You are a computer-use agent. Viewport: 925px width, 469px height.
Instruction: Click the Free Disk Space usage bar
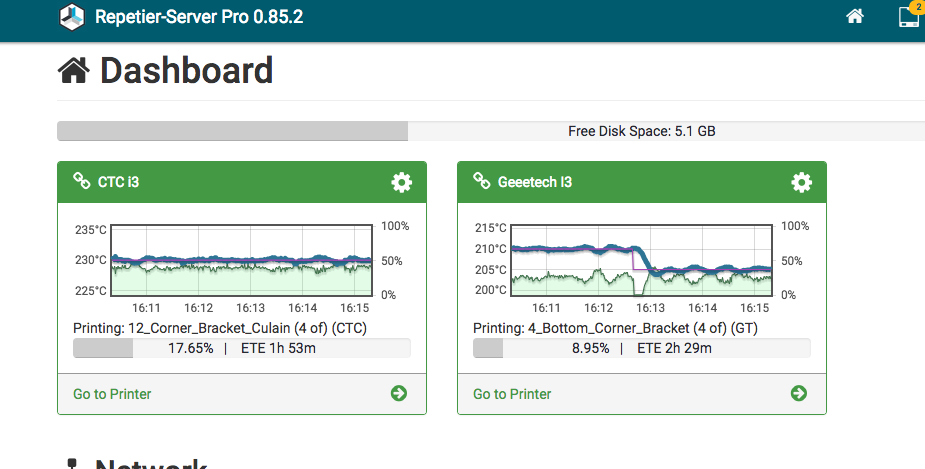pos(490,131)
